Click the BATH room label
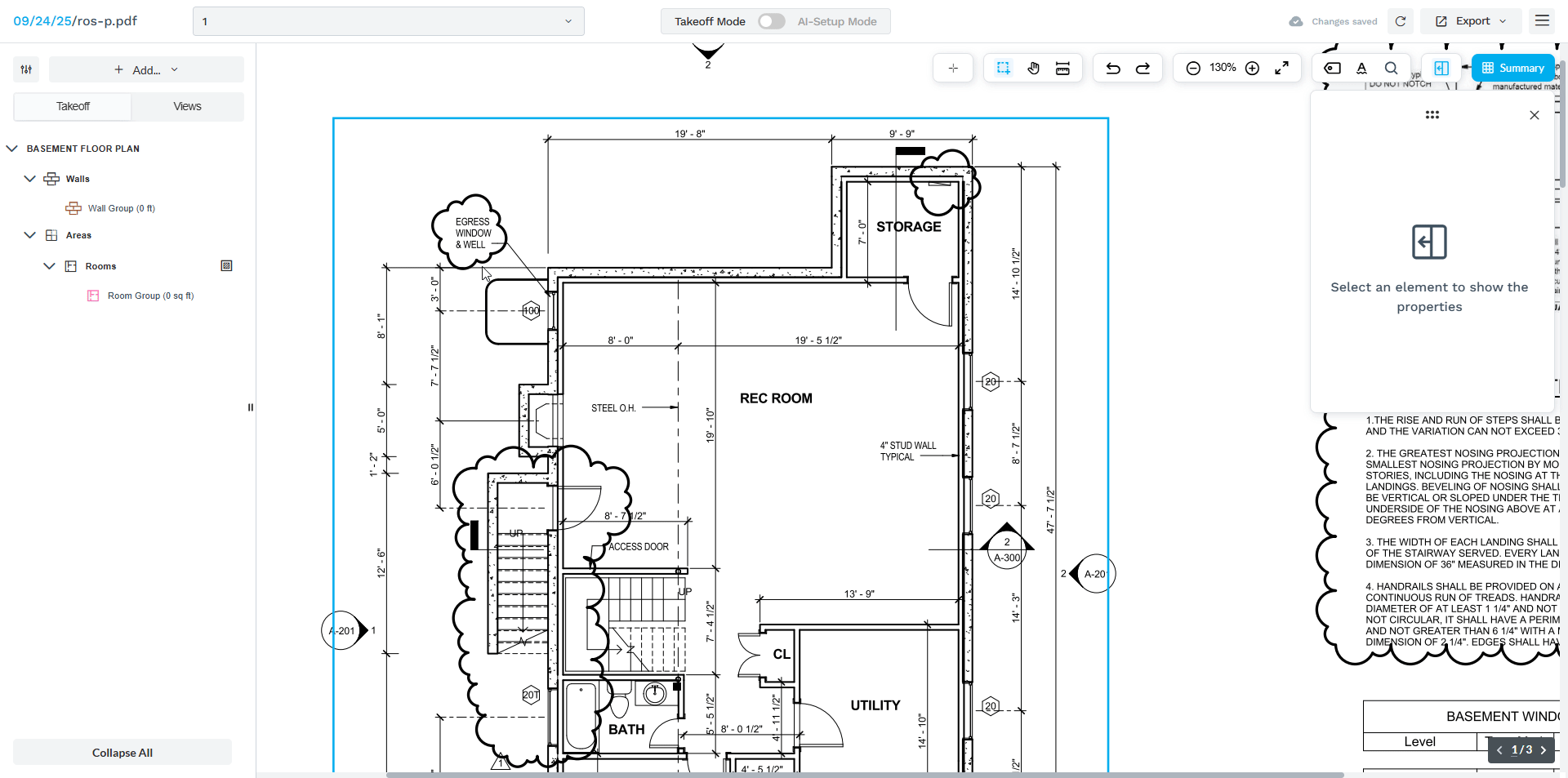 click(x=626, y=730)
